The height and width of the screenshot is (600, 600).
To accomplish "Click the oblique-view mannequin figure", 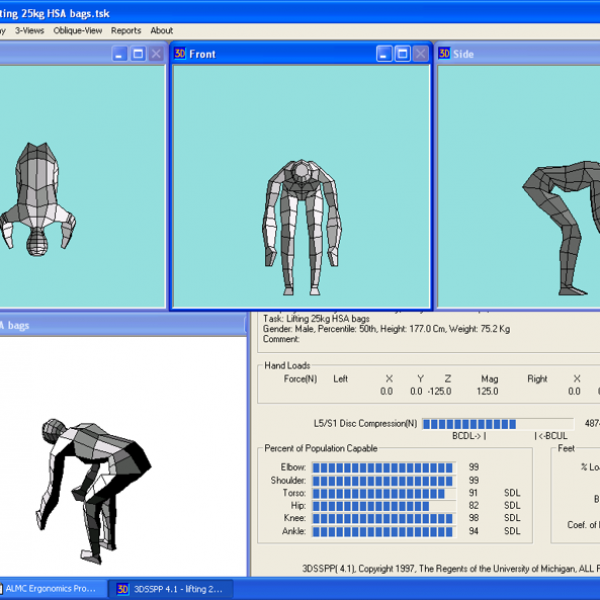I will [x=94, y=491].
